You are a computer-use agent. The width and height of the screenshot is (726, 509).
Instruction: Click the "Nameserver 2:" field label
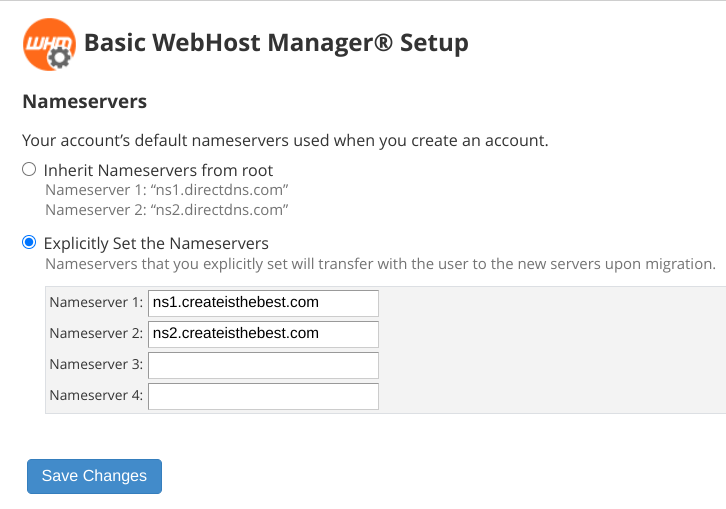96,333
